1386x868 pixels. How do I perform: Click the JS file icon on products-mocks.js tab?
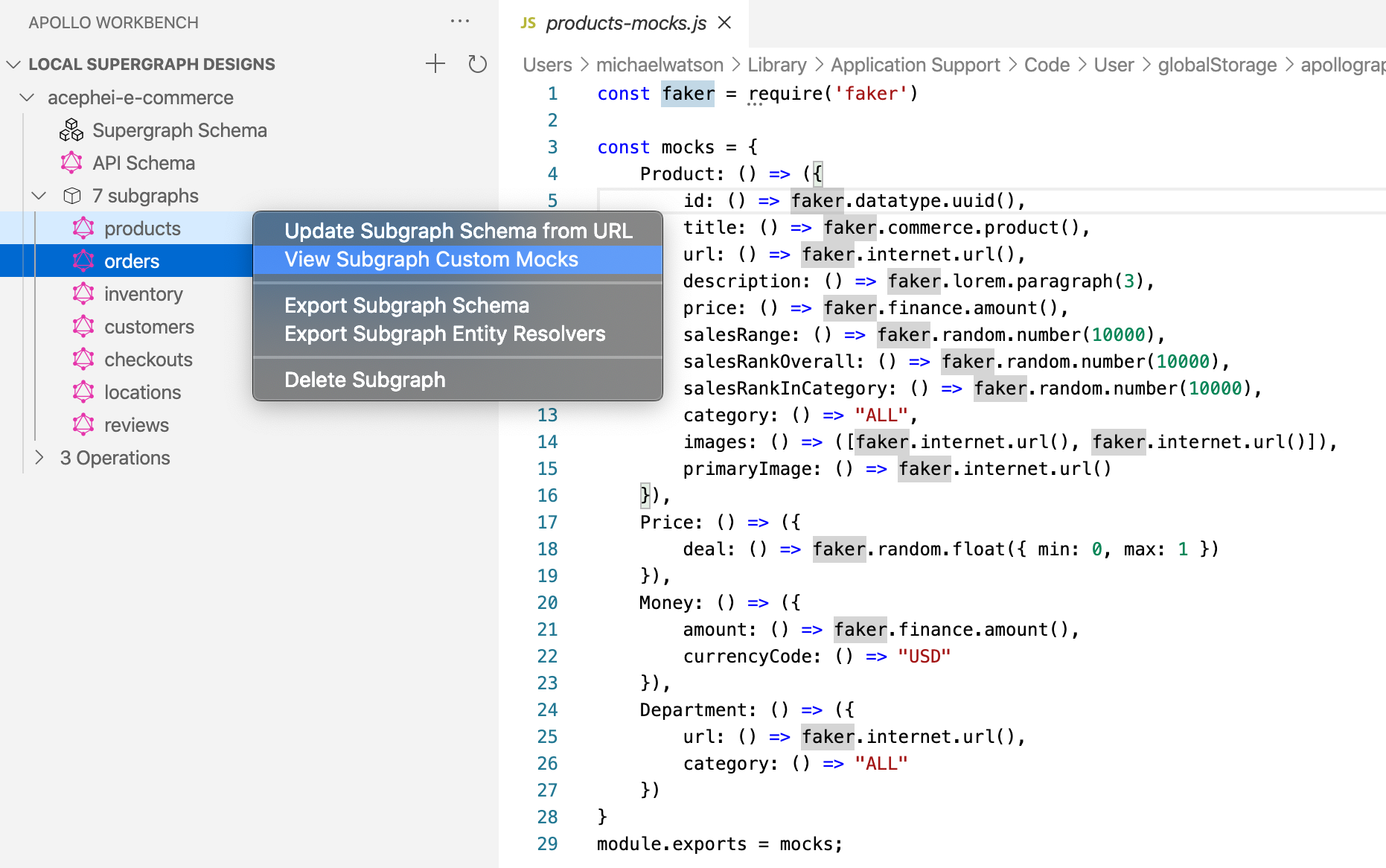coord(528,23)
